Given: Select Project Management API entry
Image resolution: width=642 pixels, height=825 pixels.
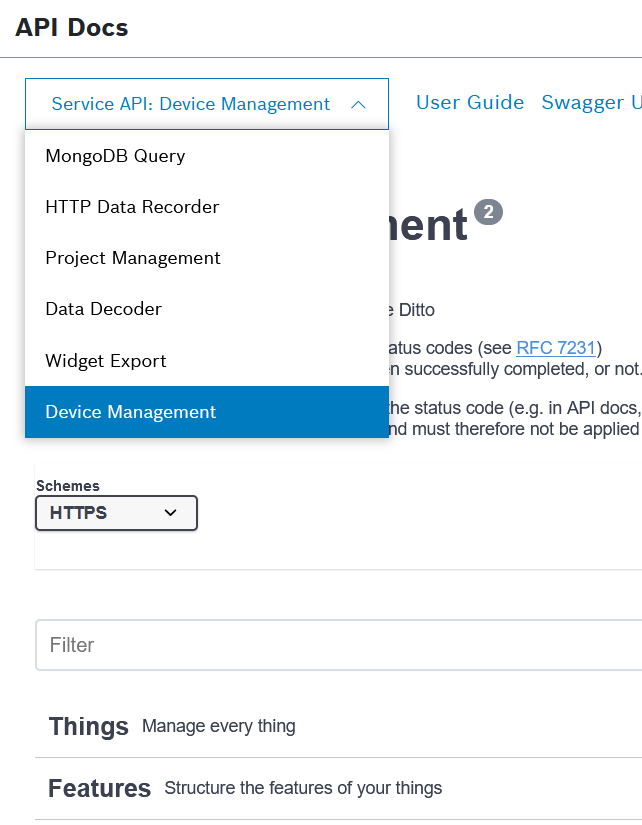Looking at the screenshot, I should pyautogui.click(x=133, y=258).
